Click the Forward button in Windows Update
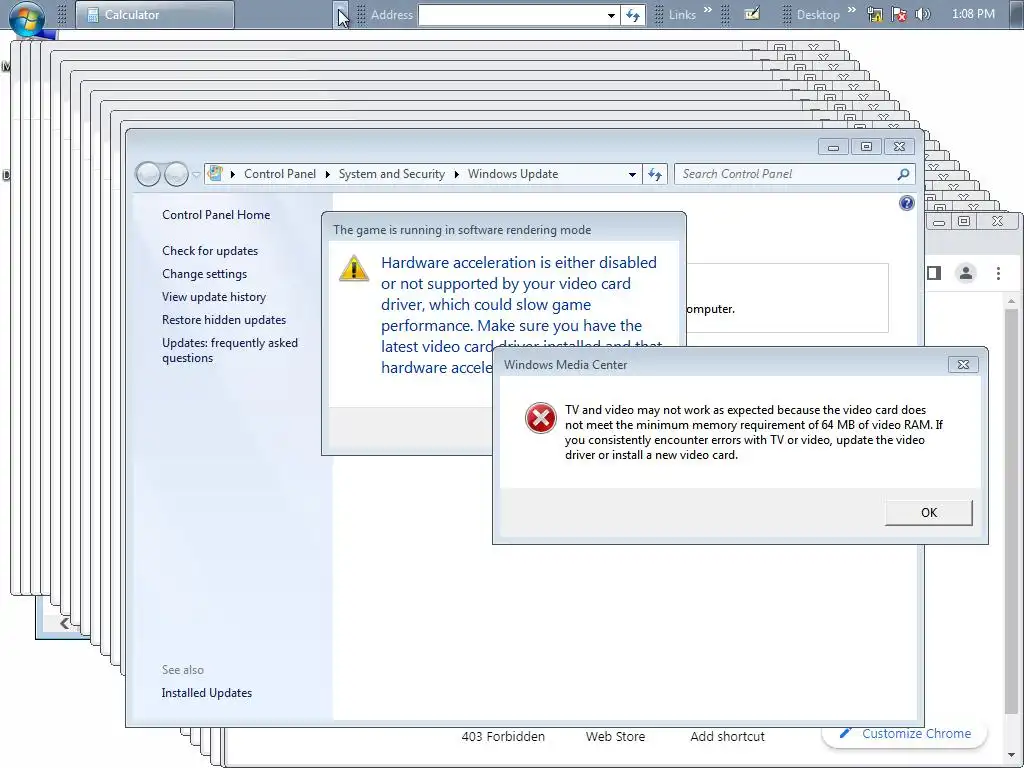This screenshot has width=1024, height=768. coord(176,174)
